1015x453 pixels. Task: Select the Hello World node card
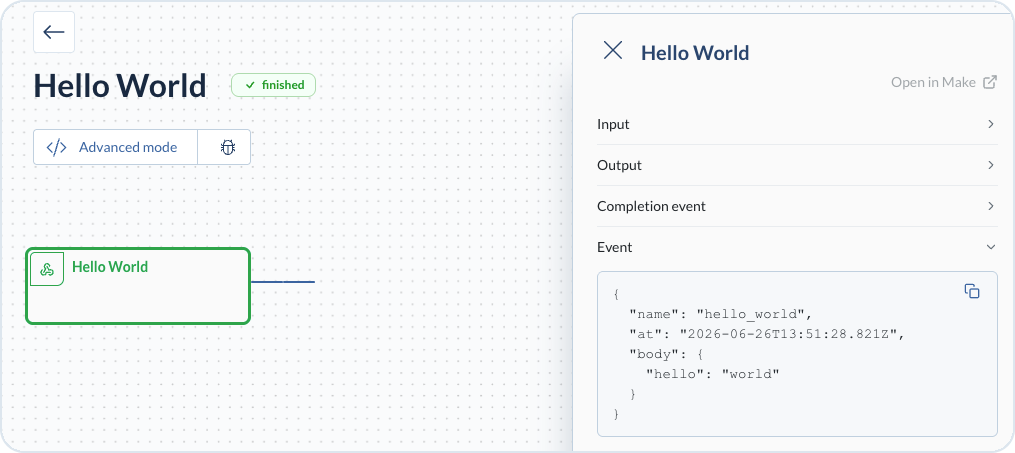(138, 285)
